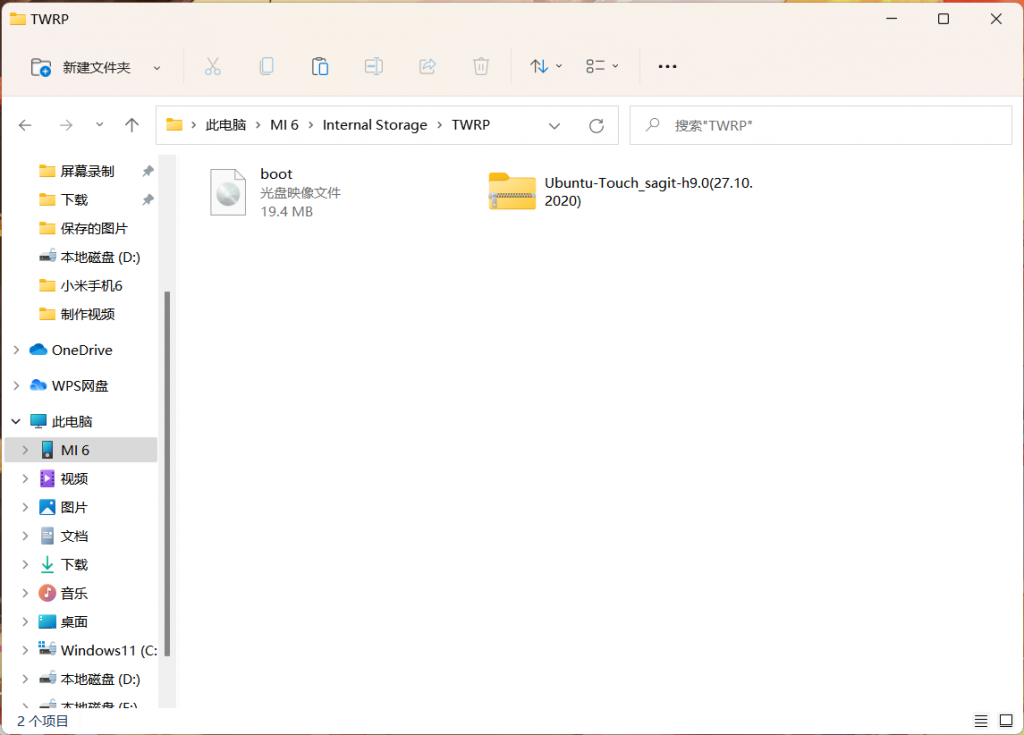1024x735 pixels.
Task: Open the View layout options dropdown
Action: (x=602, y=66)
